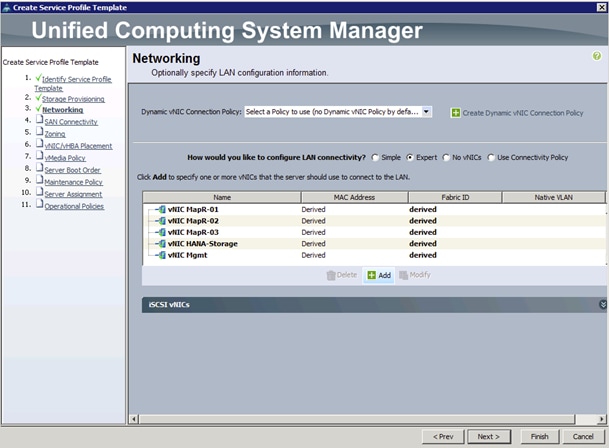Click the trash icon next to Delete

click(331, 275)
